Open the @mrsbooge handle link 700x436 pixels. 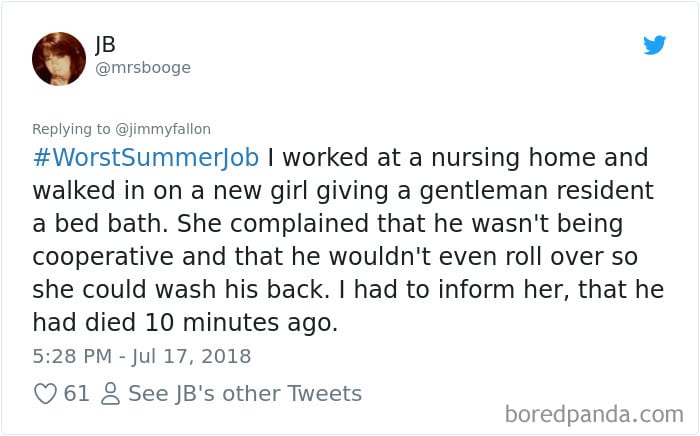click(x=142, y=68)
